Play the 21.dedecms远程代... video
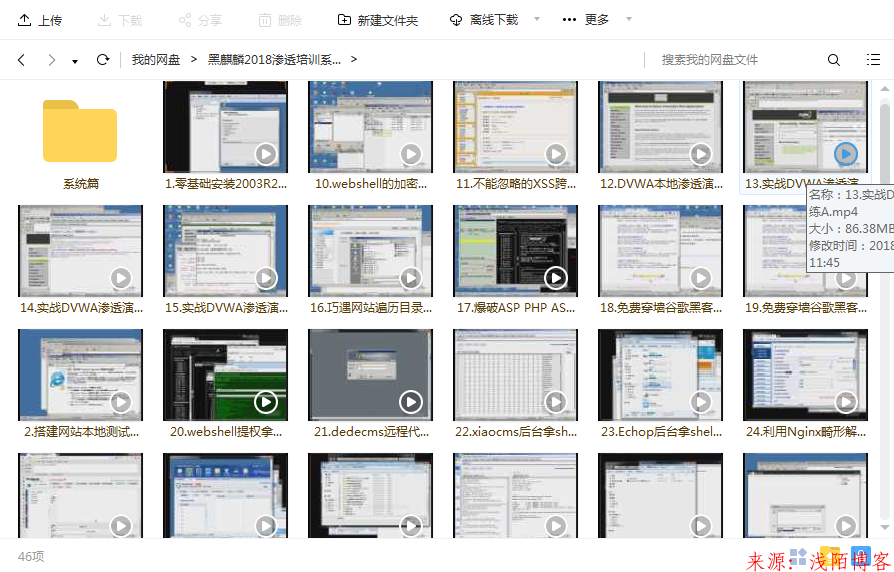 click(x=411, y=402)
